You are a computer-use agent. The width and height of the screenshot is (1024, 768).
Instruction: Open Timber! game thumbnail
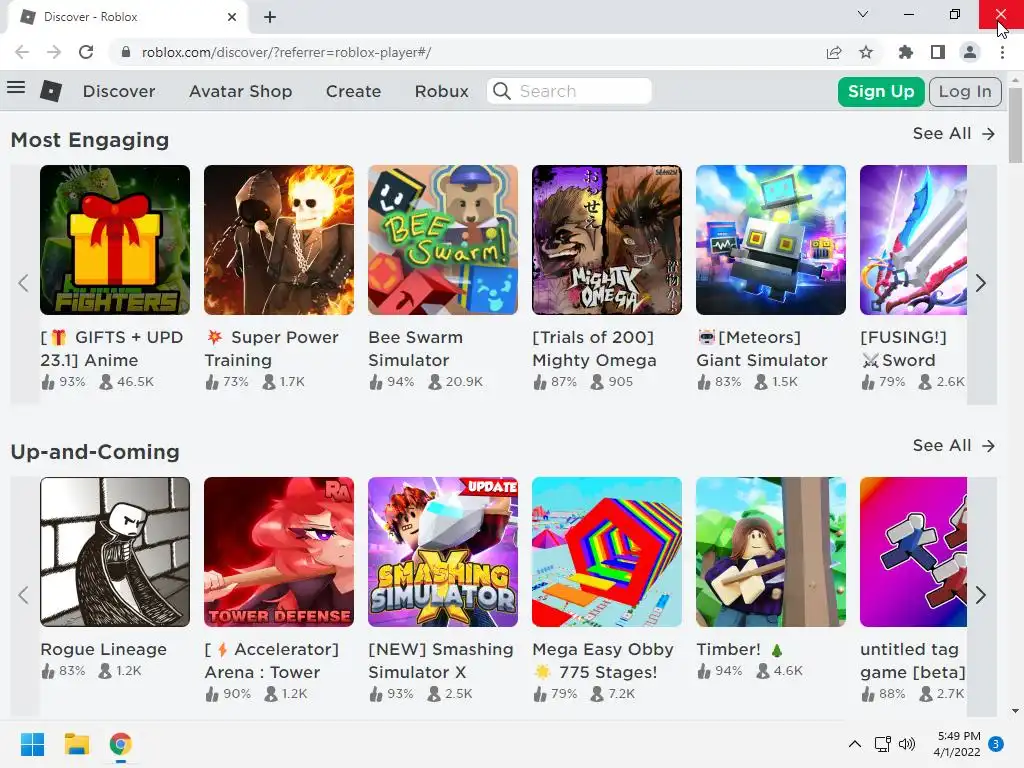coord(771,552)
